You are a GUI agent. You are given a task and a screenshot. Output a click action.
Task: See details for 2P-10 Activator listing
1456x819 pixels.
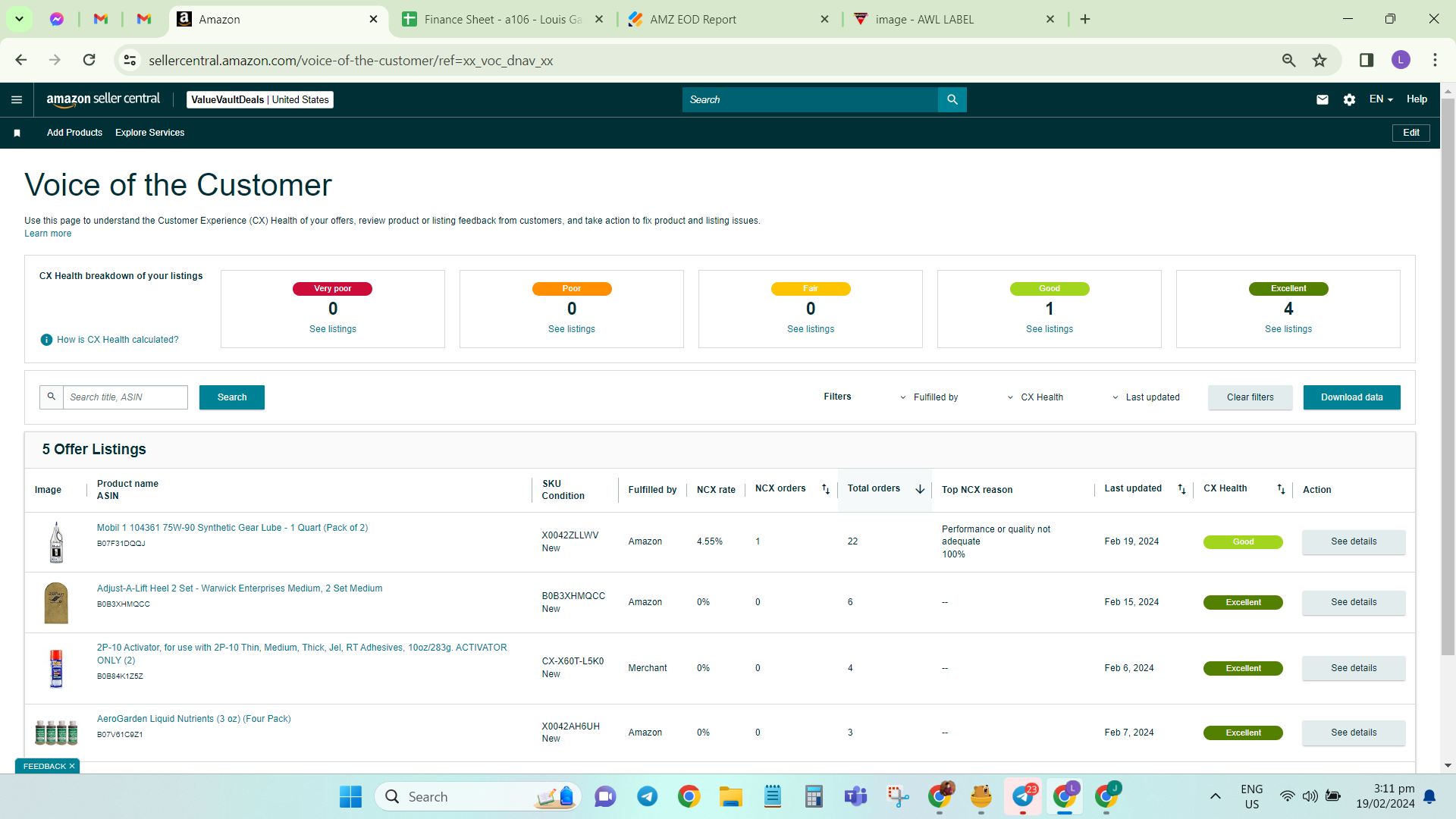pos(1354,668)
